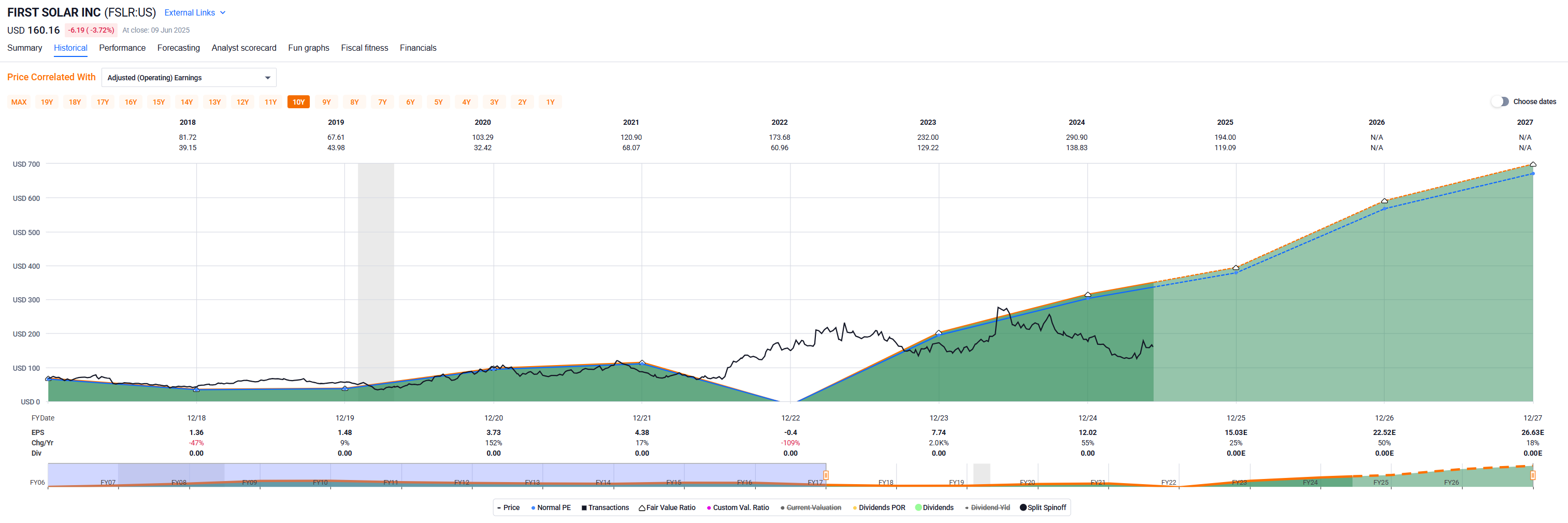1568x523 pixels.
Task: Toggle Normal PE legend item
Action: click(551, 508)
